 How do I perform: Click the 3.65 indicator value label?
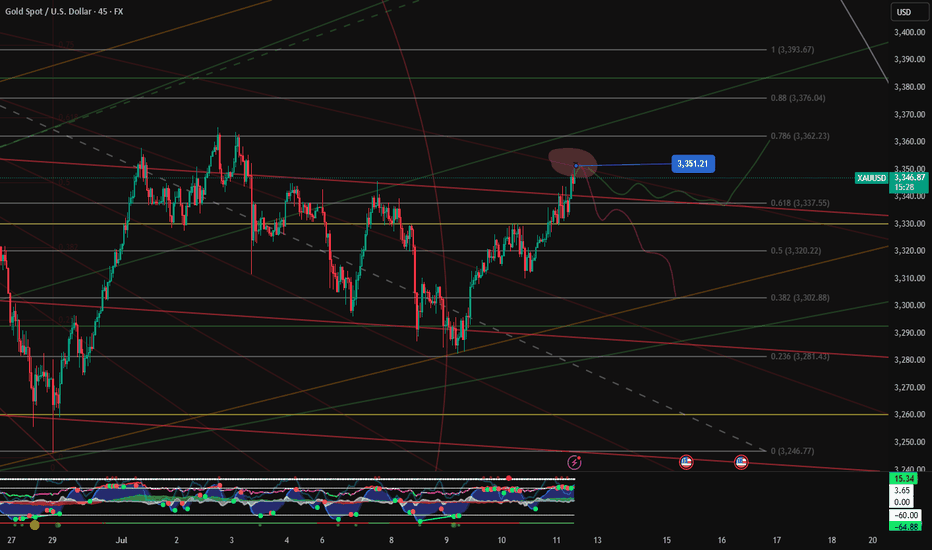903,491
